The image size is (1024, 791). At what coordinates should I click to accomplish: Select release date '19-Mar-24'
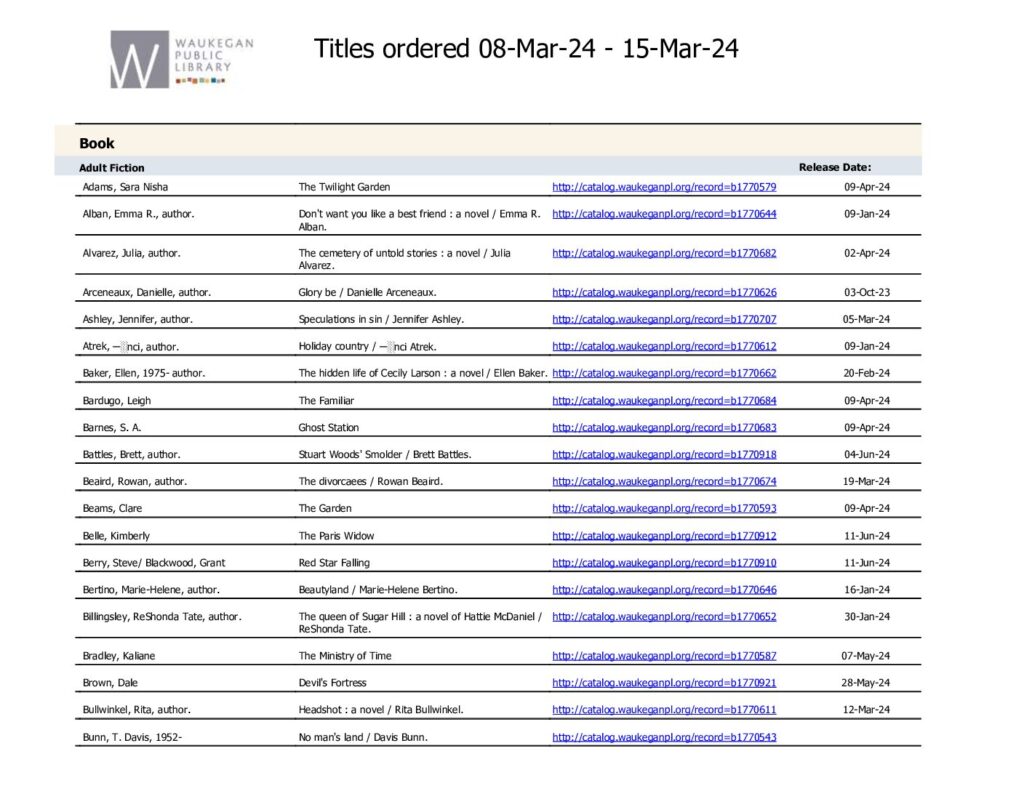(867, 481)
